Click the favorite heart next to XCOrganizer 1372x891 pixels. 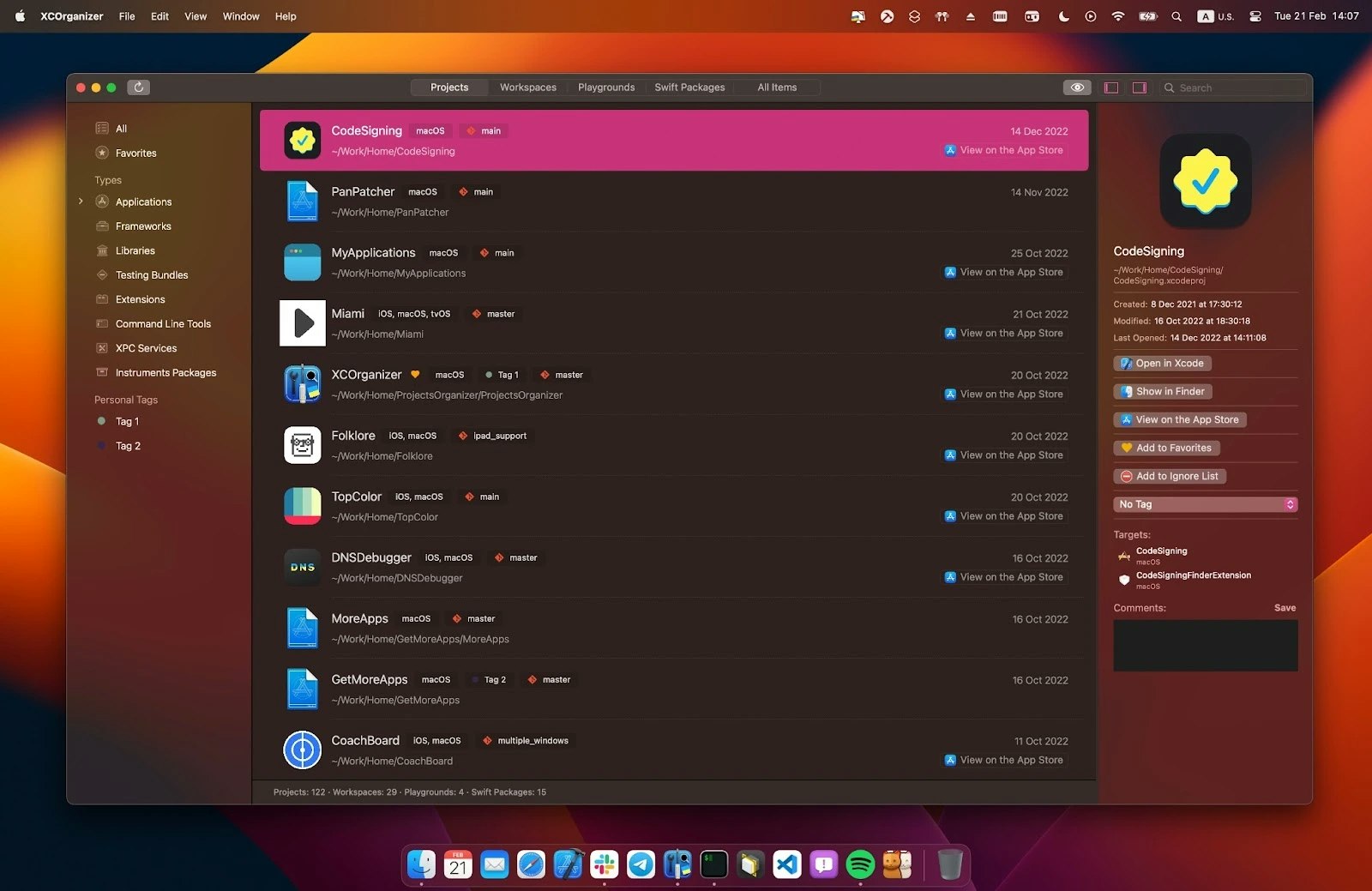click(415, 375)
